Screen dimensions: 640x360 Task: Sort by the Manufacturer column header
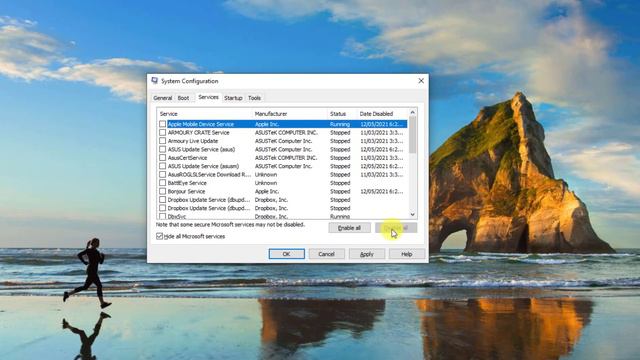tap(289, 114)
